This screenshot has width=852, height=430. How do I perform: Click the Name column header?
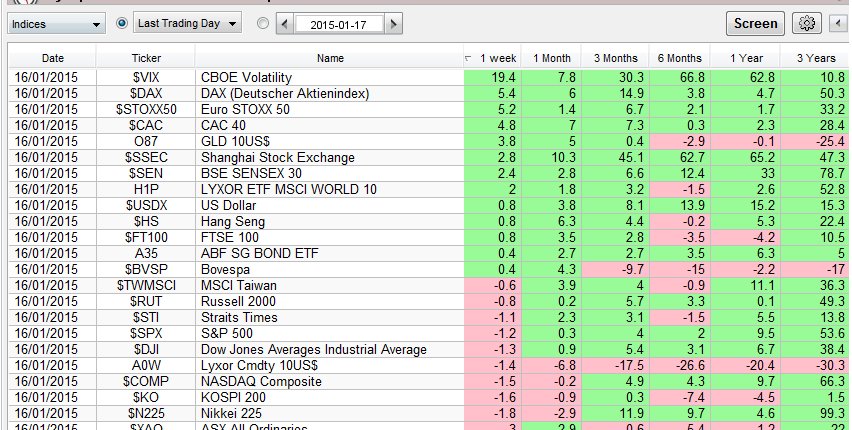pyautogui.click(x=330, y=58)
